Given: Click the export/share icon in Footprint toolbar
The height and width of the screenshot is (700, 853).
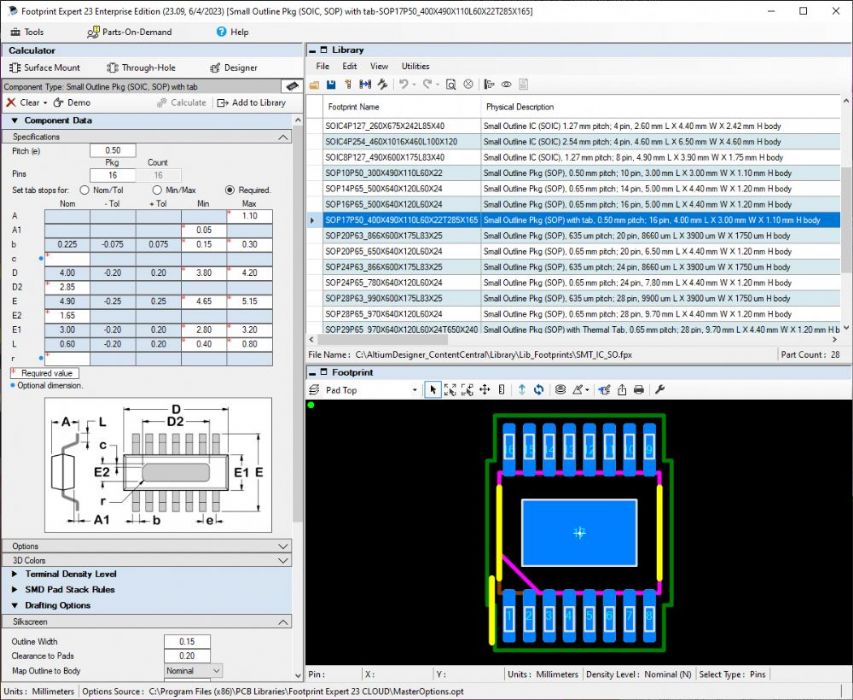Looking at the screenshot, I should point(621,389).
